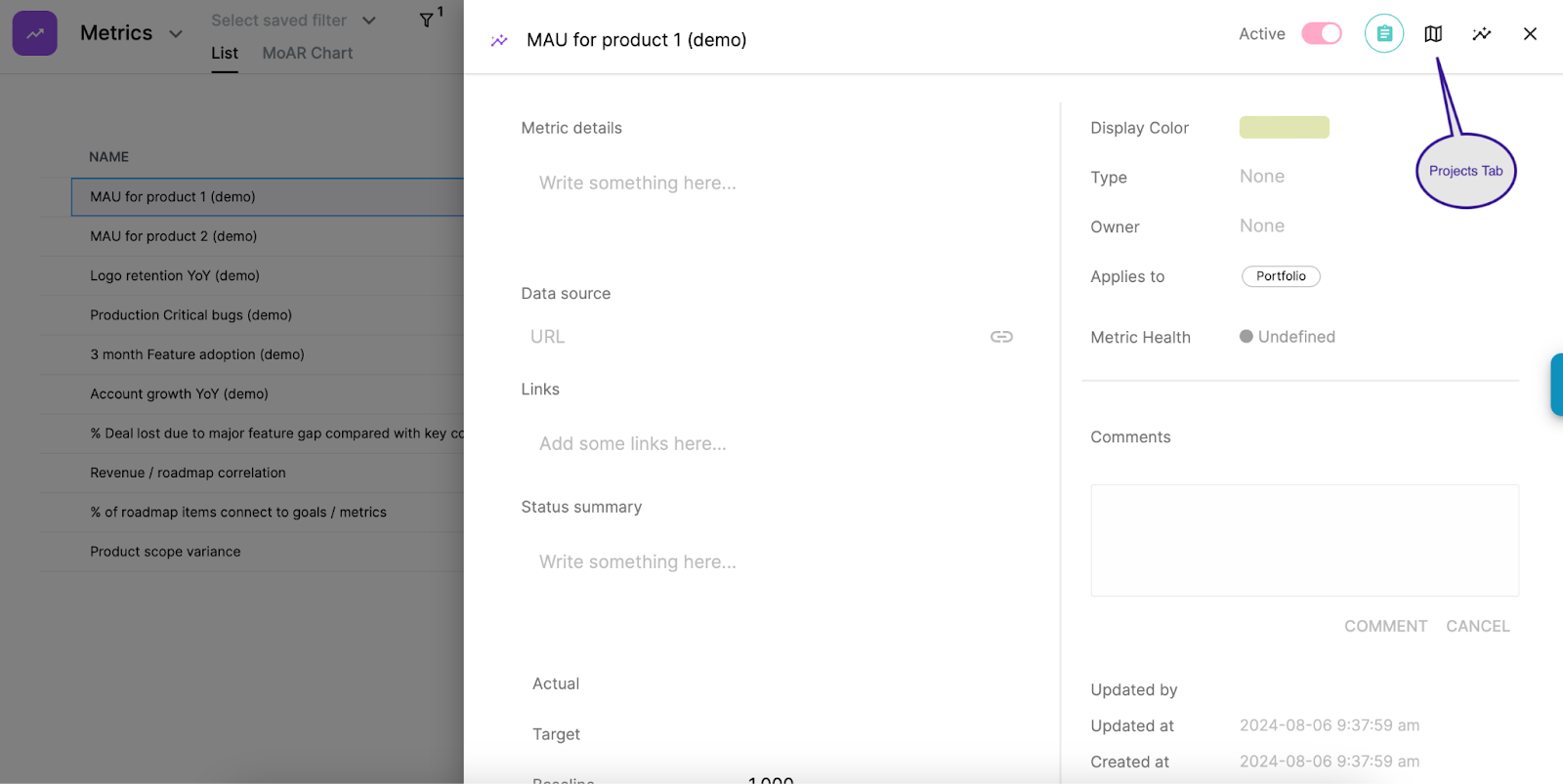This screenshot has width=1563, height=784.
Task: Toggle the Active switch off
Action: pyautogui.click(x=1322, y=34)
